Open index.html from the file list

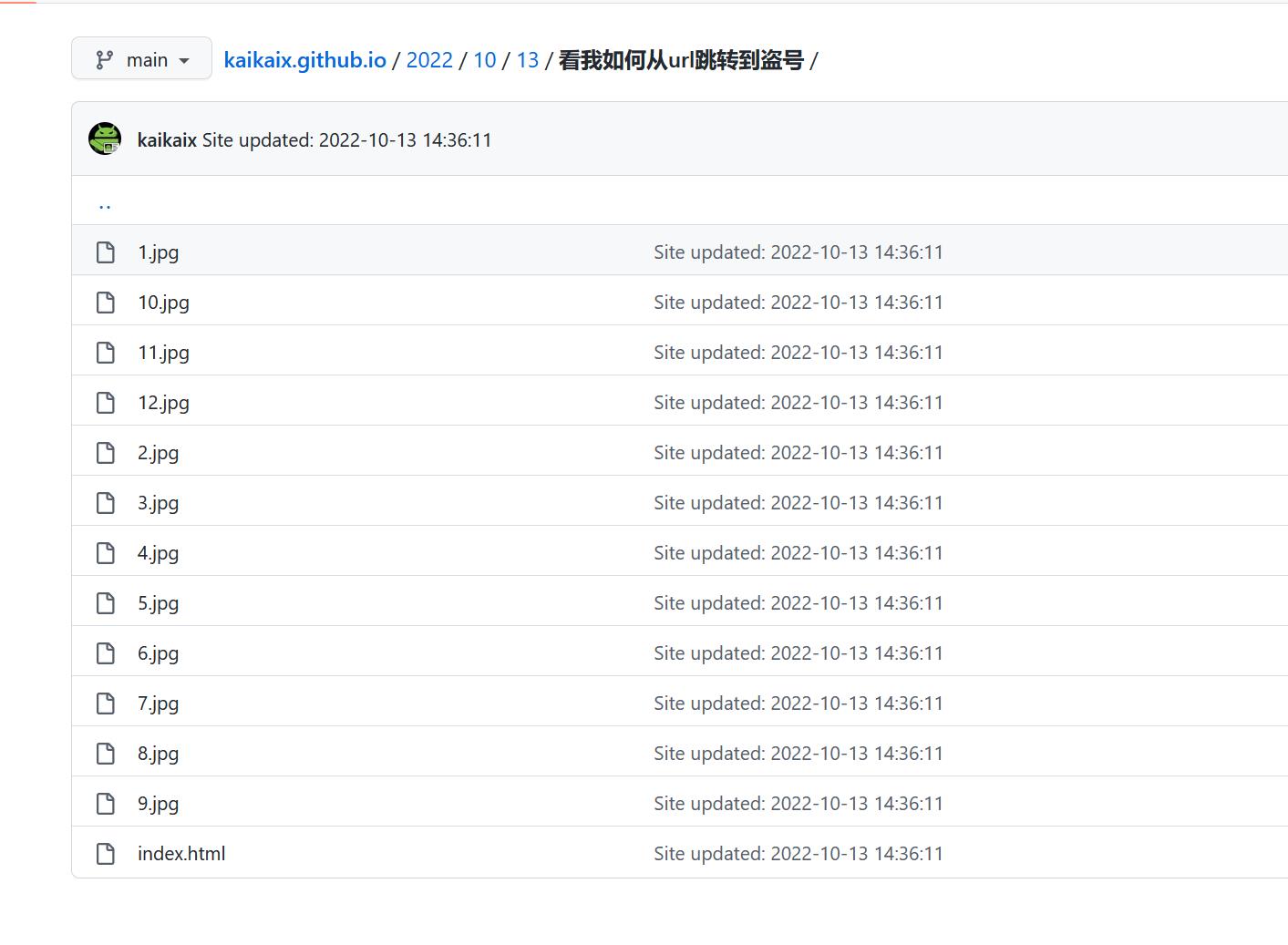180,853
